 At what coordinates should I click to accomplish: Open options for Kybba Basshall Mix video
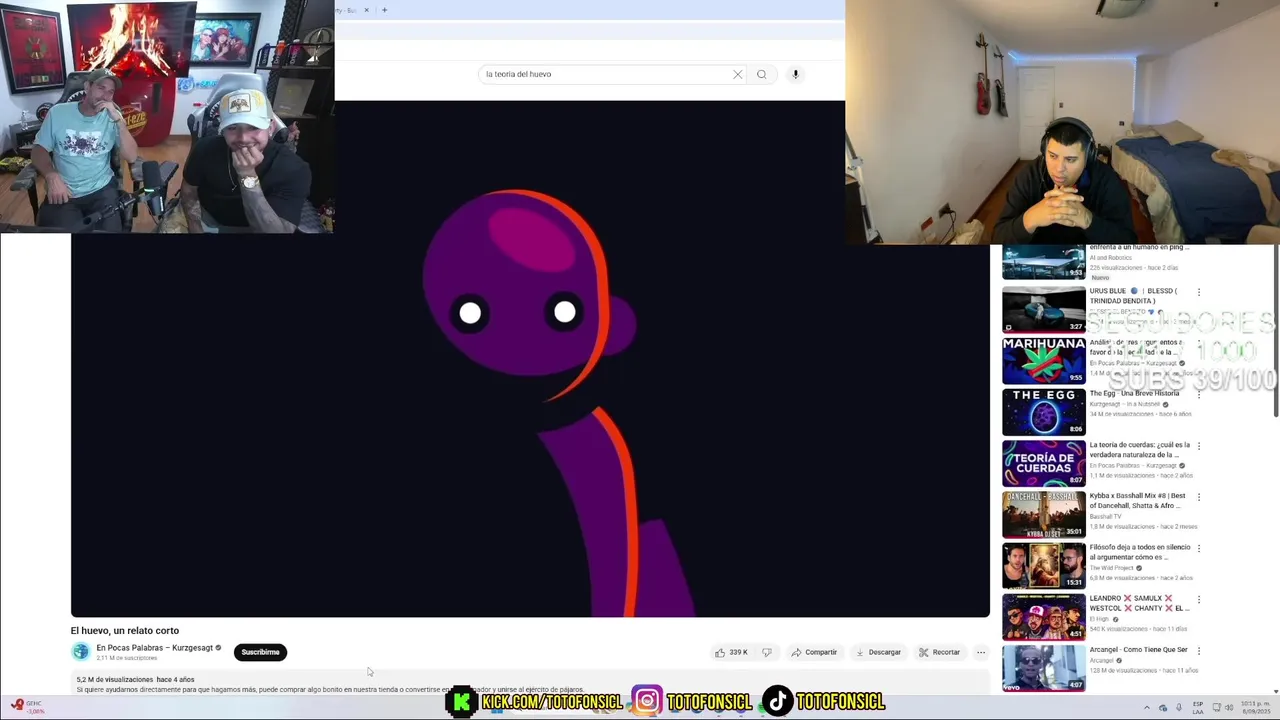tap(1199, 497)
